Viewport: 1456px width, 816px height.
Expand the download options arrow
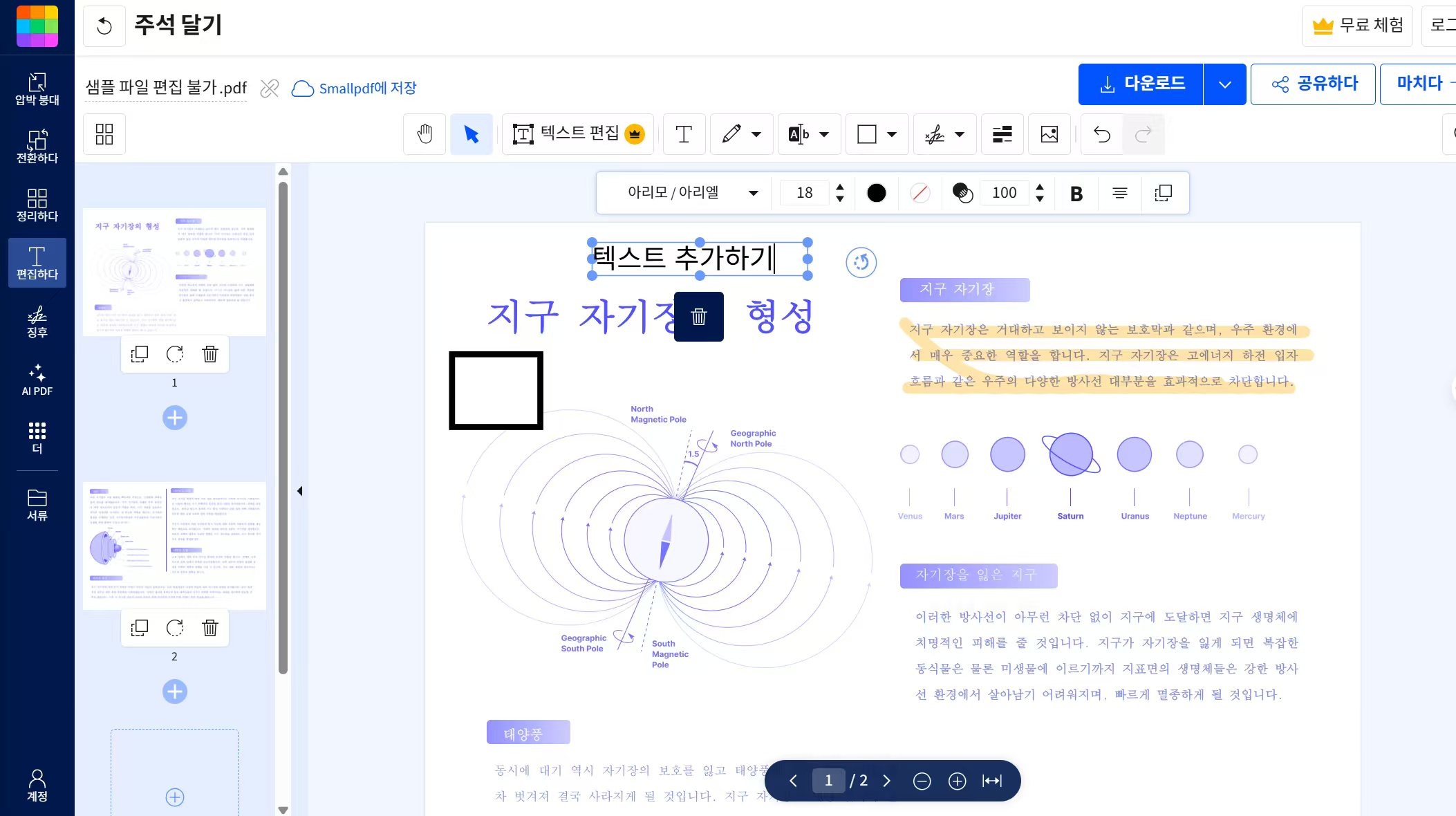point(1224,84)
